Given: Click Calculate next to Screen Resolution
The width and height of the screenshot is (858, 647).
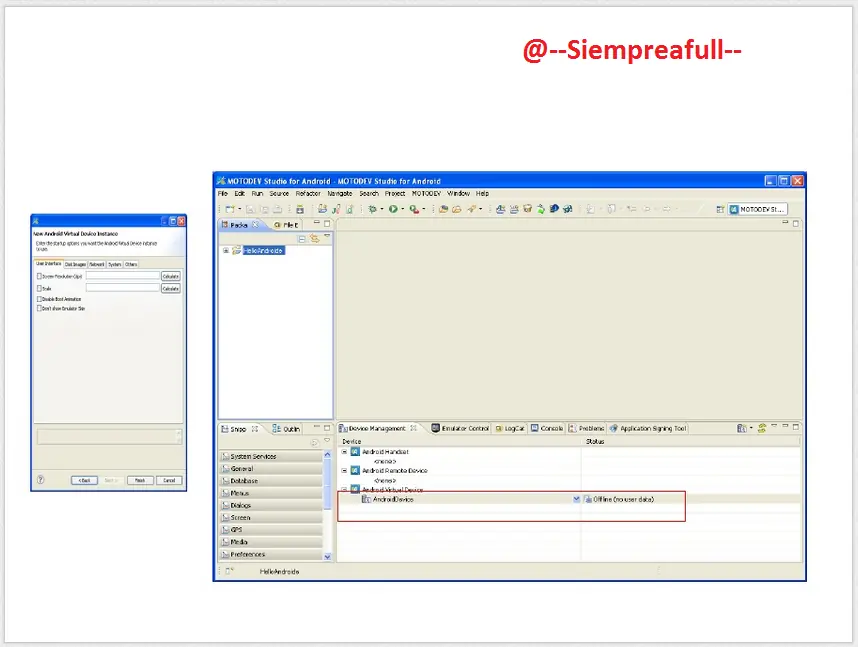Looking at the screenshot, I should (x=171, y=276).
